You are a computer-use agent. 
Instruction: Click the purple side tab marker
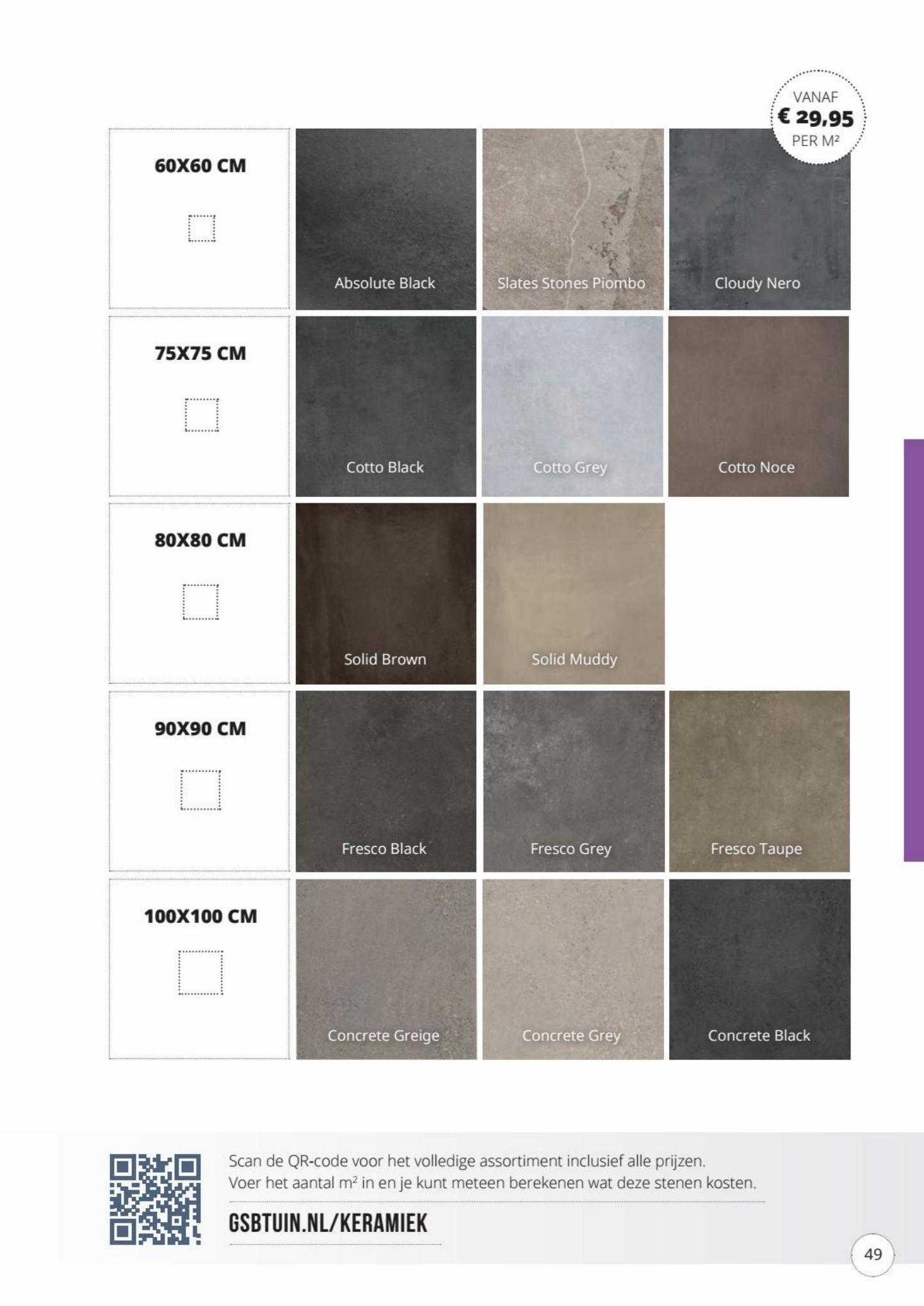point(914,650)
